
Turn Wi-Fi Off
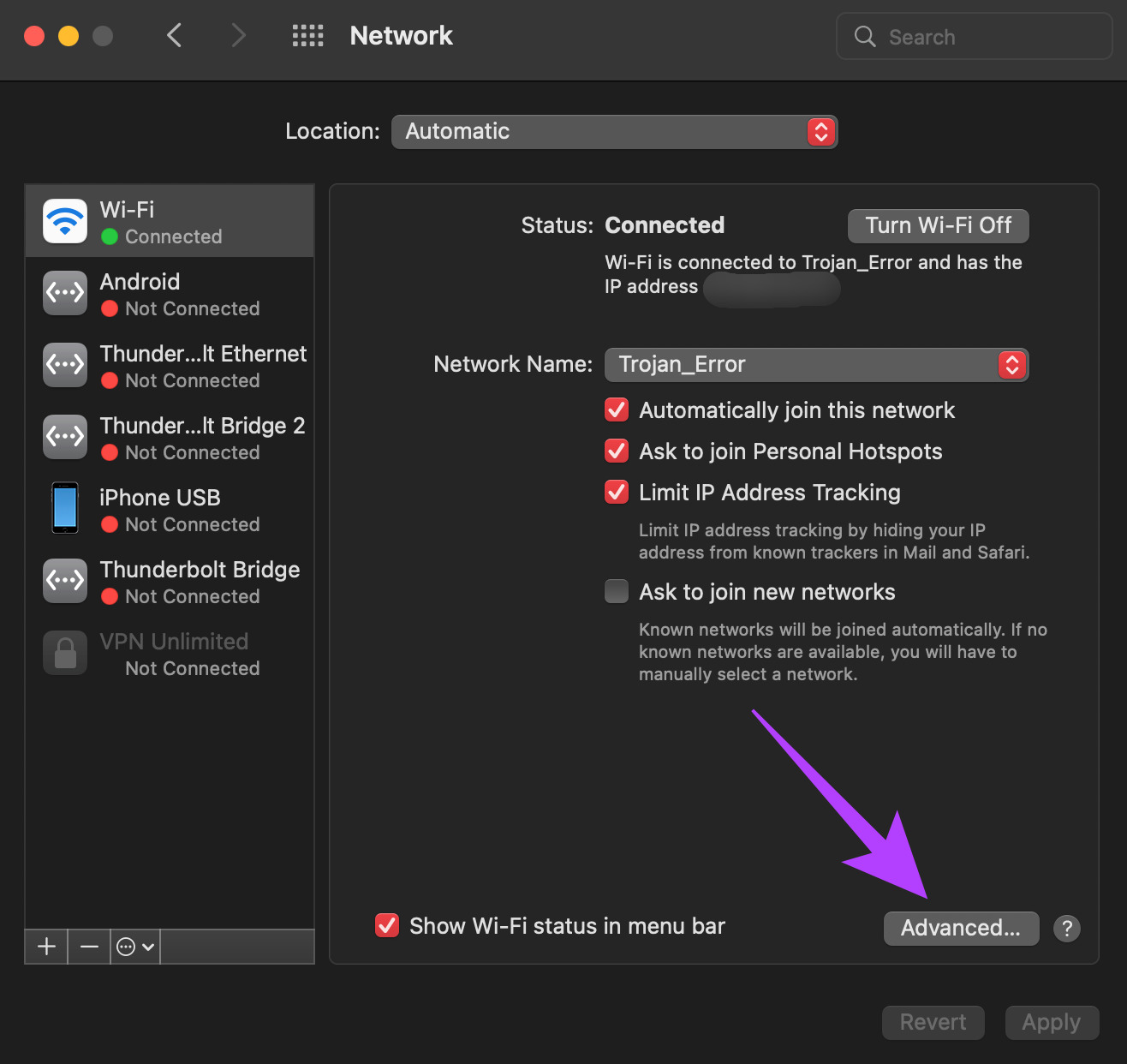[x=938, y=225]
